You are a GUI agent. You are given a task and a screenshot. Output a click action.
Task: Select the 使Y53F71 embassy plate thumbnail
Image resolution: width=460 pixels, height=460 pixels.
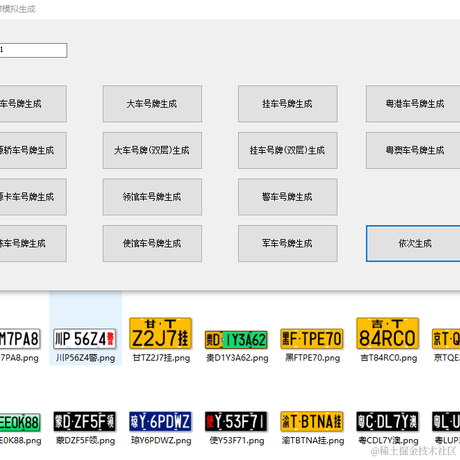click(236, 421)
